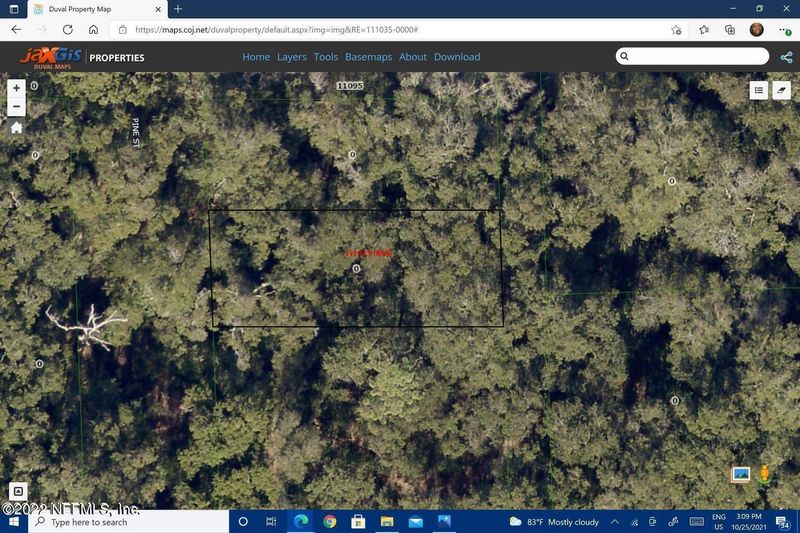800x533 pixels.
Task: Open the notification center icon
Action: (x=783, y=522)
